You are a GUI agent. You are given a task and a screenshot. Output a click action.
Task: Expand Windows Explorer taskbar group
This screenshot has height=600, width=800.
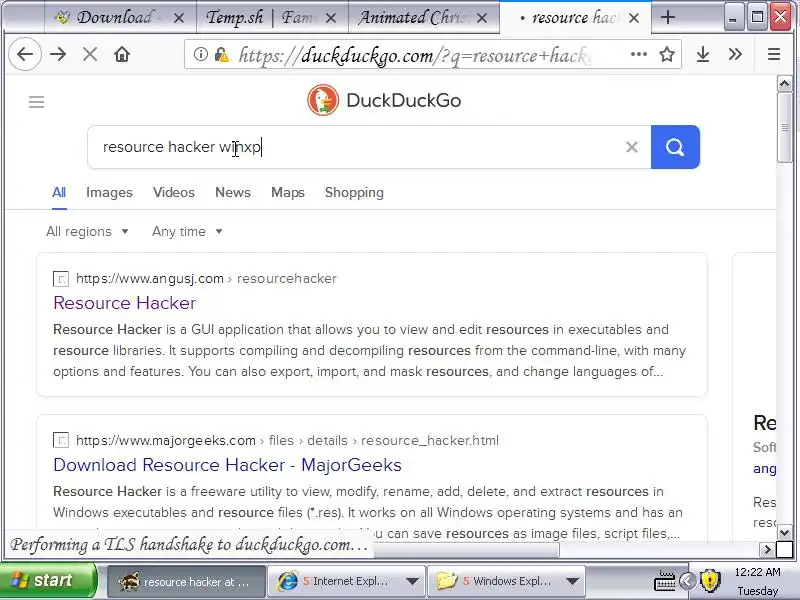click(x=572, y=581)
